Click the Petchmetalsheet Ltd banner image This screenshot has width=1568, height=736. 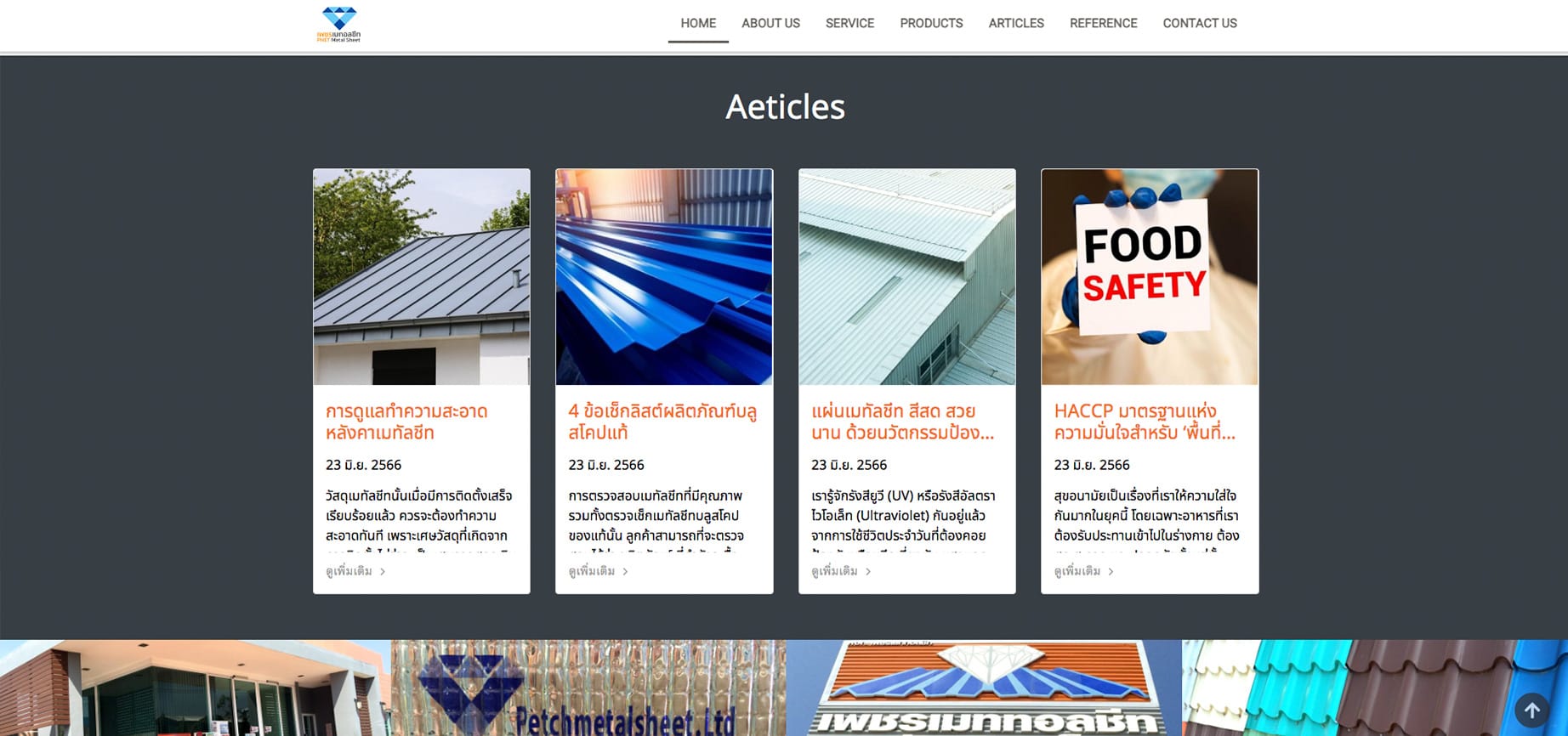(x=588, y=688)
